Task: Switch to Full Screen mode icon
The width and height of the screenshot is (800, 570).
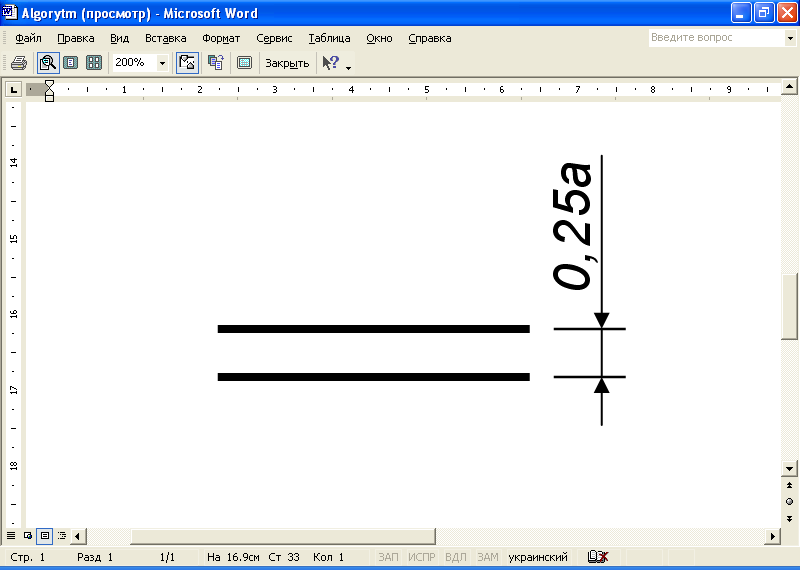Action: (x=244, y=63)
